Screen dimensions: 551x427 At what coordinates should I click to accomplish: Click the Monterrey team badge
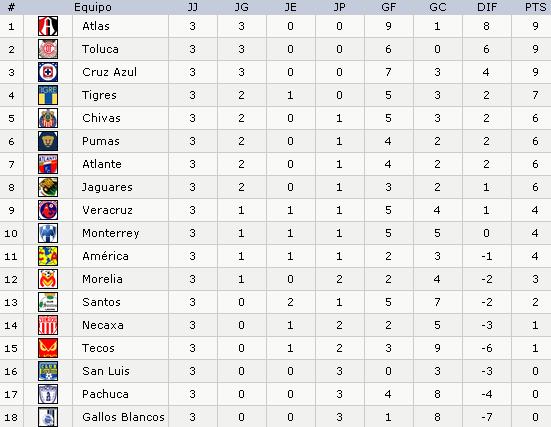click(48, 233)
